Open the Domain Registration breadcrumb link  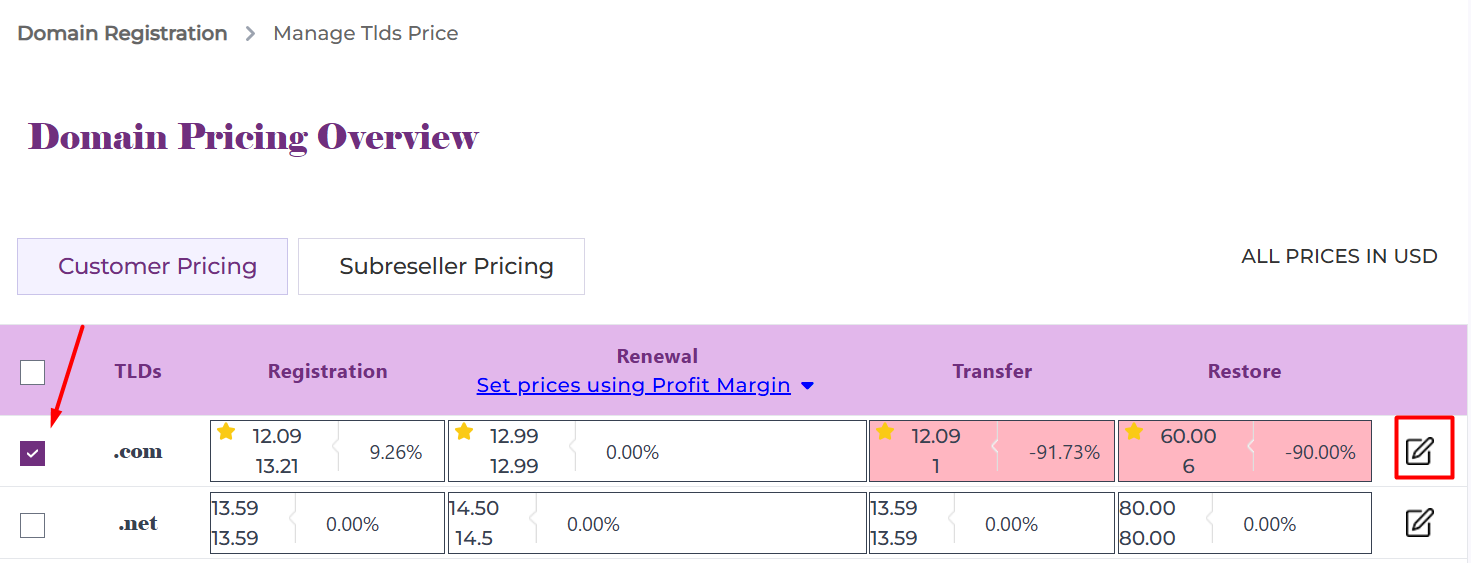(x=122, y=34)
